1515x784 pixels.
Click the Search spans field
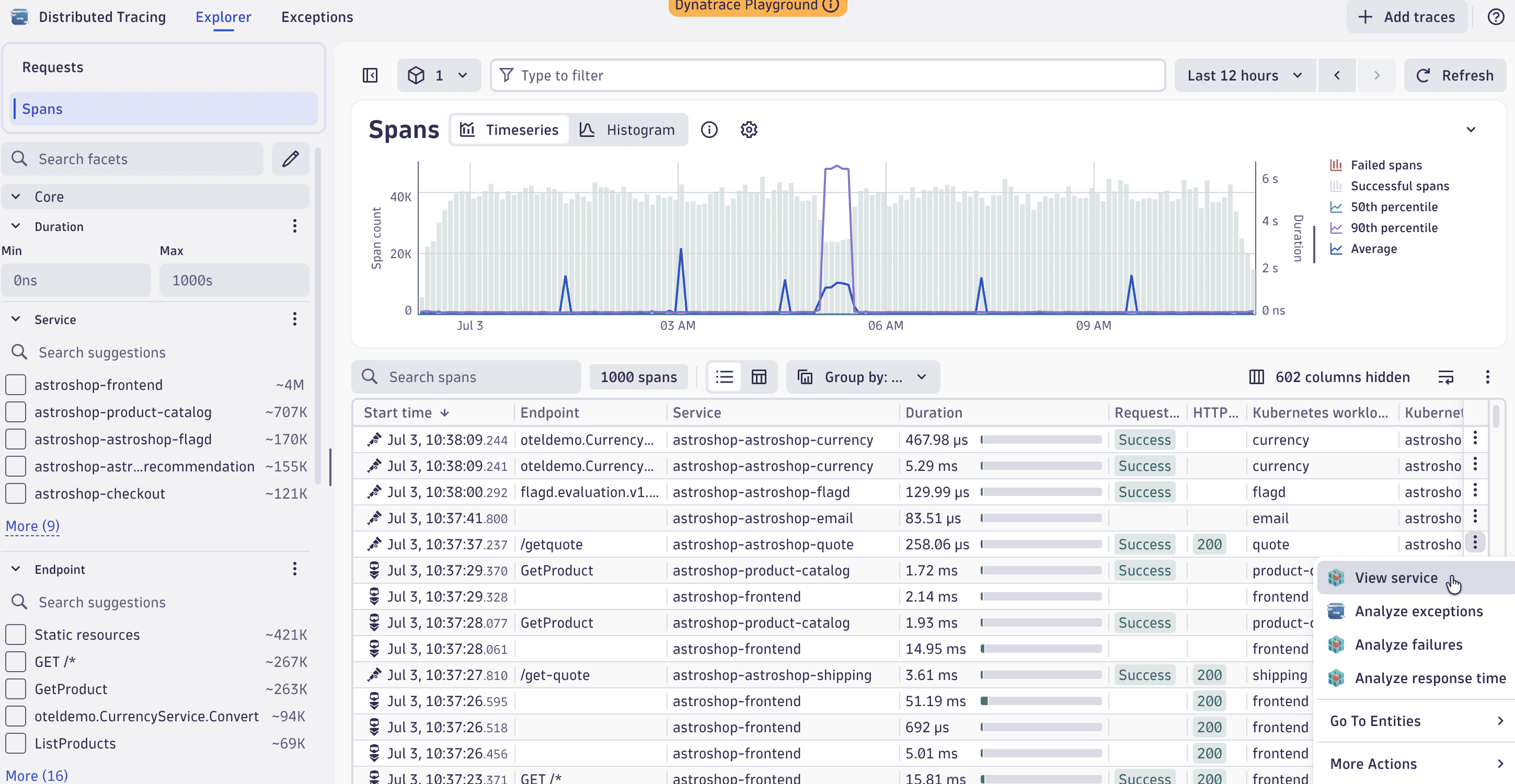coord(466,377)
